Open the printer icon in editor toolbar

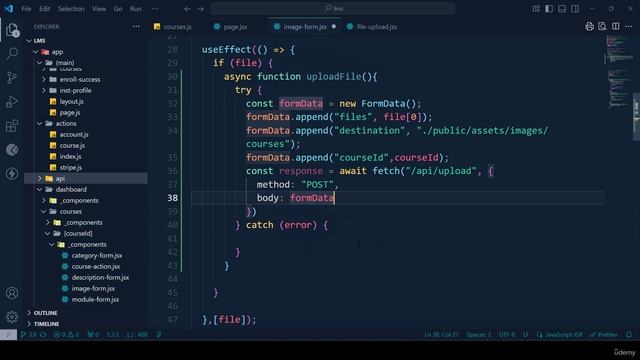(x=589, y=27)
